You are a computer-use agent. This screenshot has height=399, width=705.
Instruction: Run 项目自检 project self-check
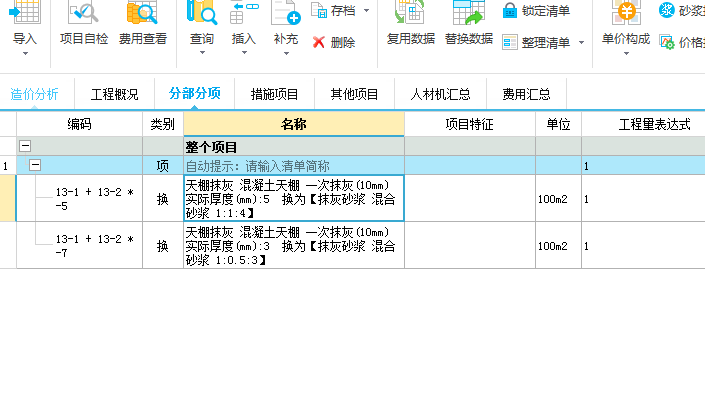pos(84,22)
